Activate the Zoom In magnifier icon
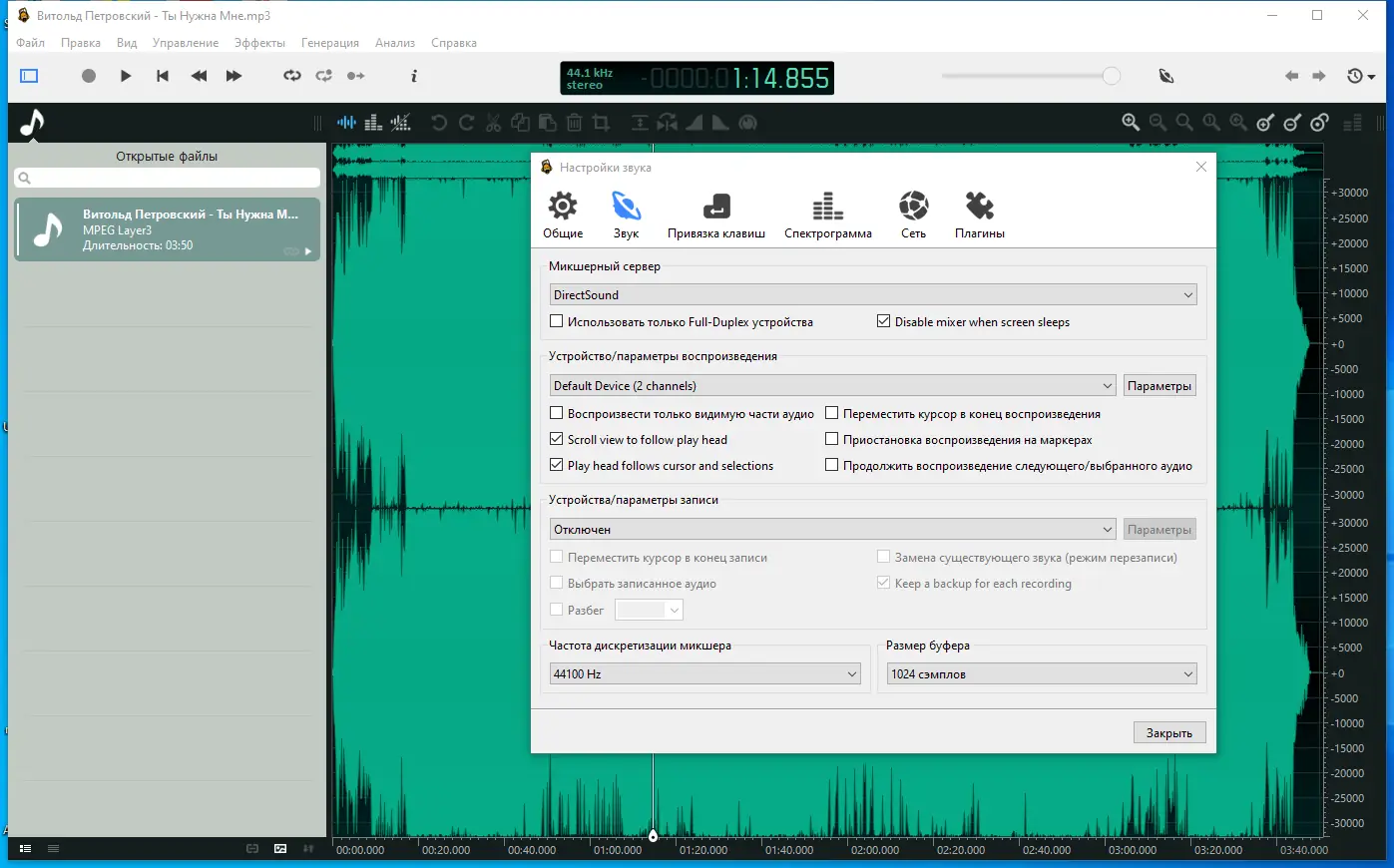1394x868 pixels. point(1131,122)
